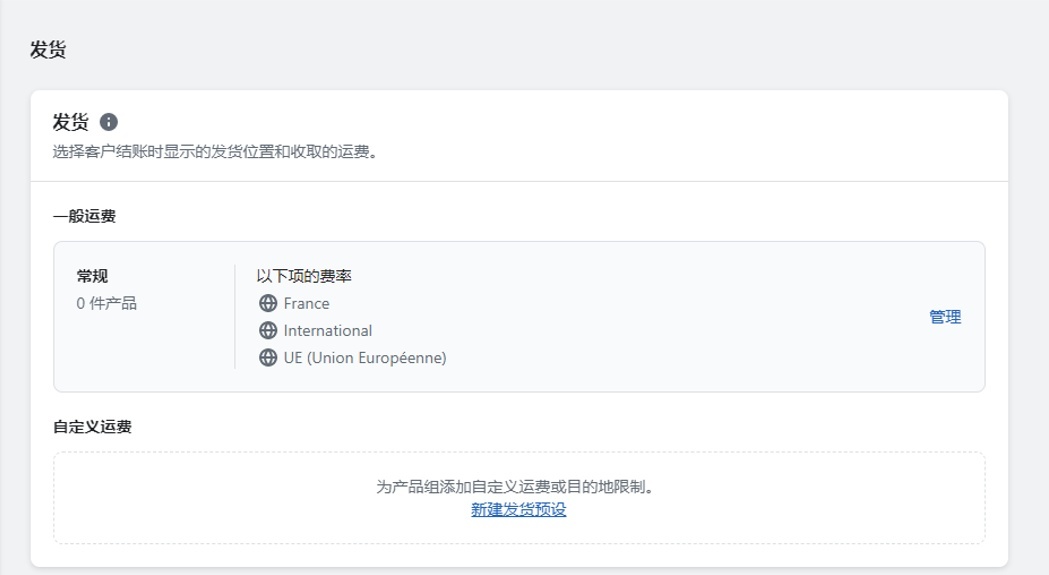Click the top page heading 发货
Image resolution: width=1049 pixels, height=575 pixels.
(48, 50)
